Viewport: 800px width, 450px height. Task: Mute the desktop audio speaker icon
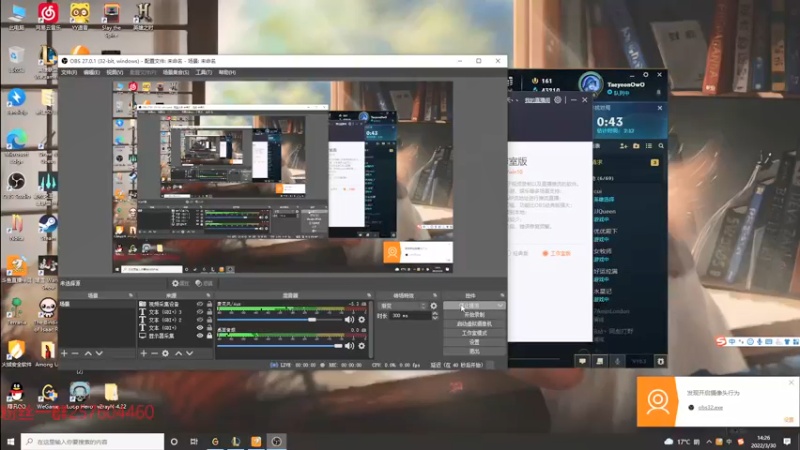349,345
